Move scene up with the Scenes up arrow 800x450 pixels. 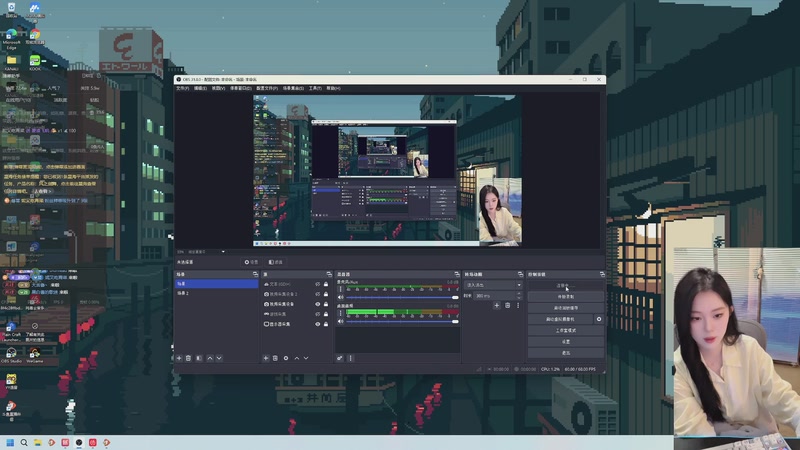coord(210,358)
